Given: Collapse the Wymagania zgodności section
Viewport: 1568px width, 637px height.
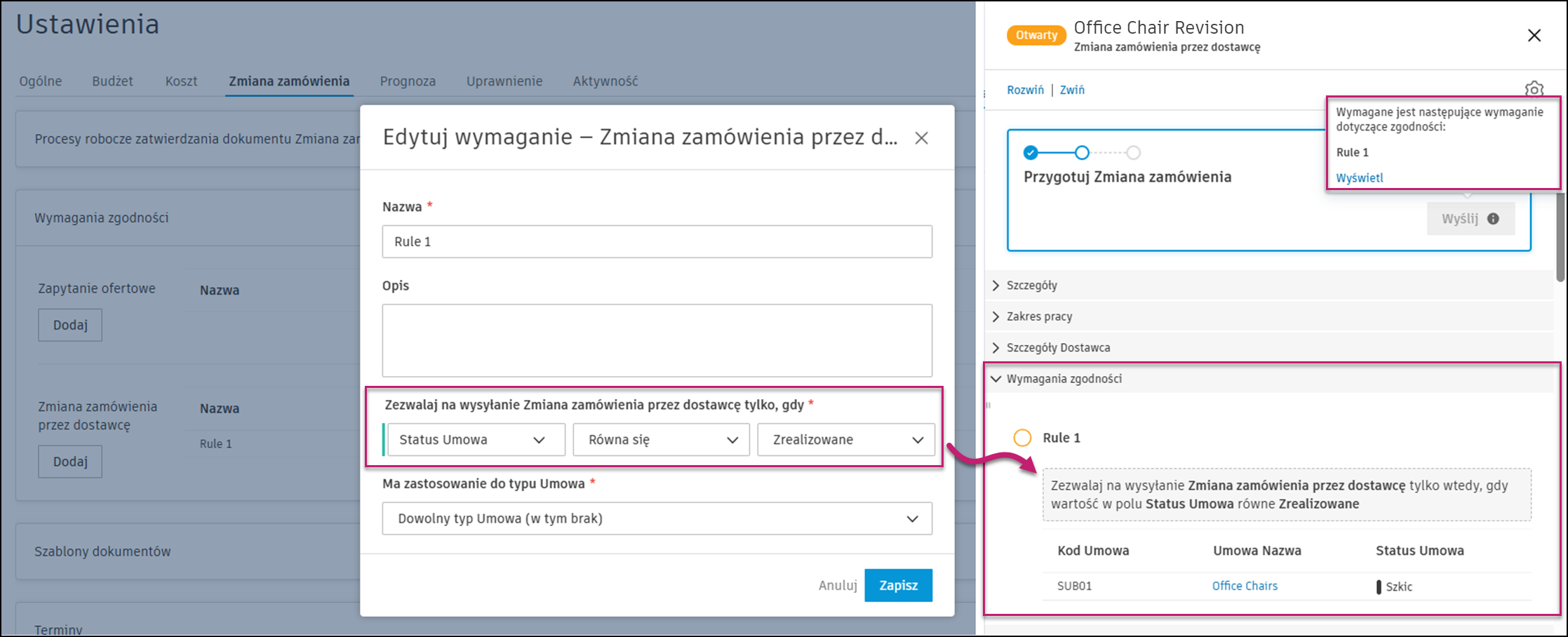Looking at the screenshot, I should pyautogui.click(x=1064, y=379).
